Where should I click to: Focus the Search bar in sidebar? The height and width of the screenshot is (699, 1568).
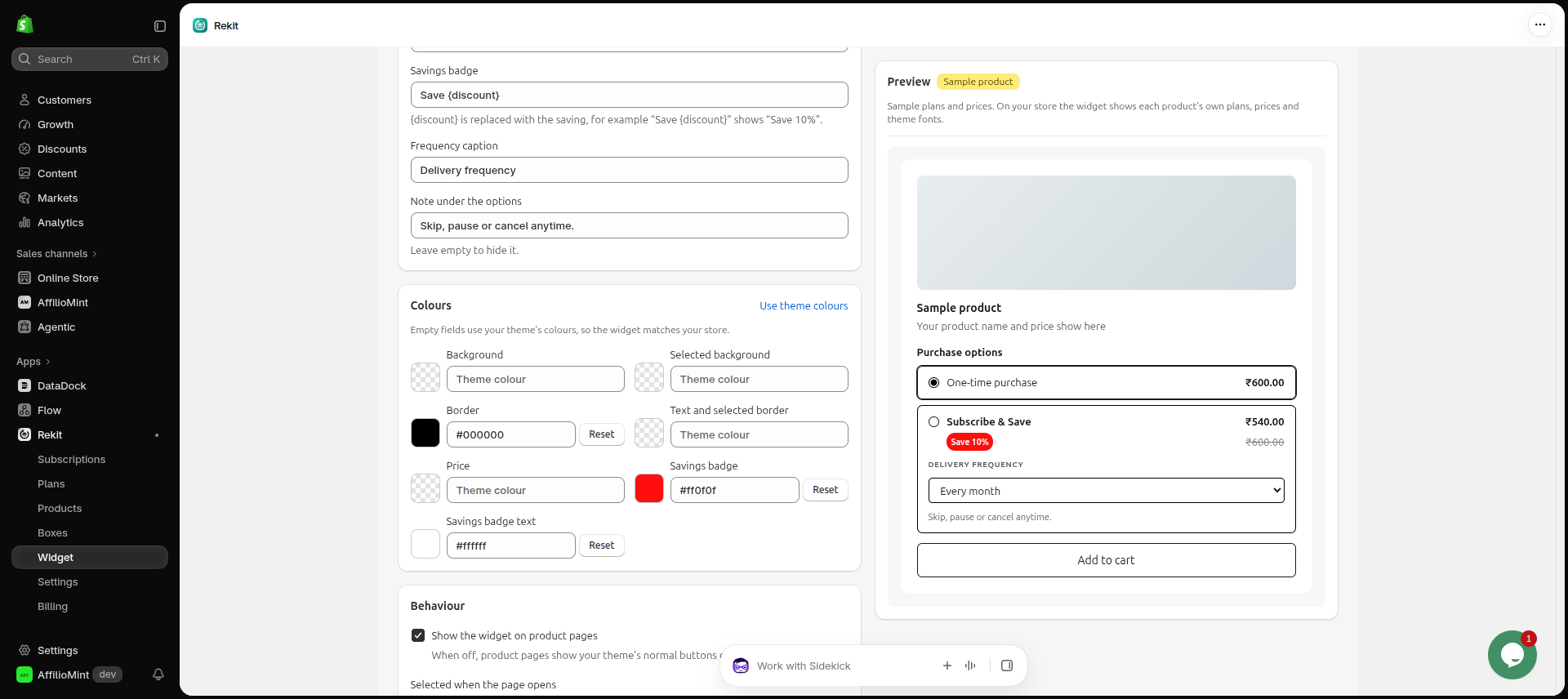90,59
